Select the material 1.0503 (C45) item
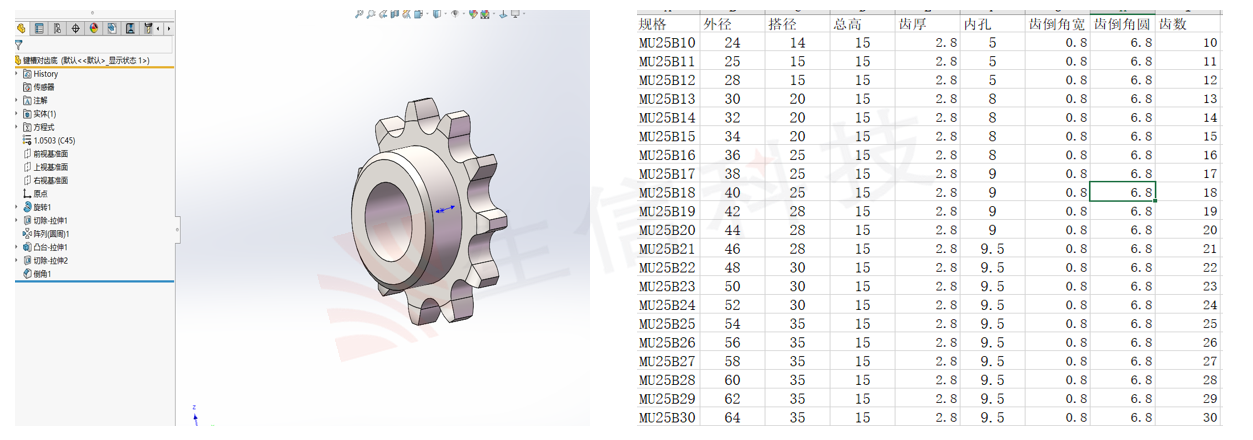The height and width of the screenshot is (440, 1253). [48, 140]
